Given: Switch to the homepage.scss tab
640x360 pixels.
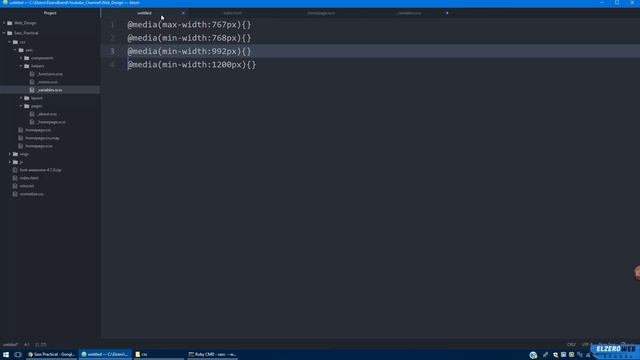Looking at the screenshot, I should 321,13.
